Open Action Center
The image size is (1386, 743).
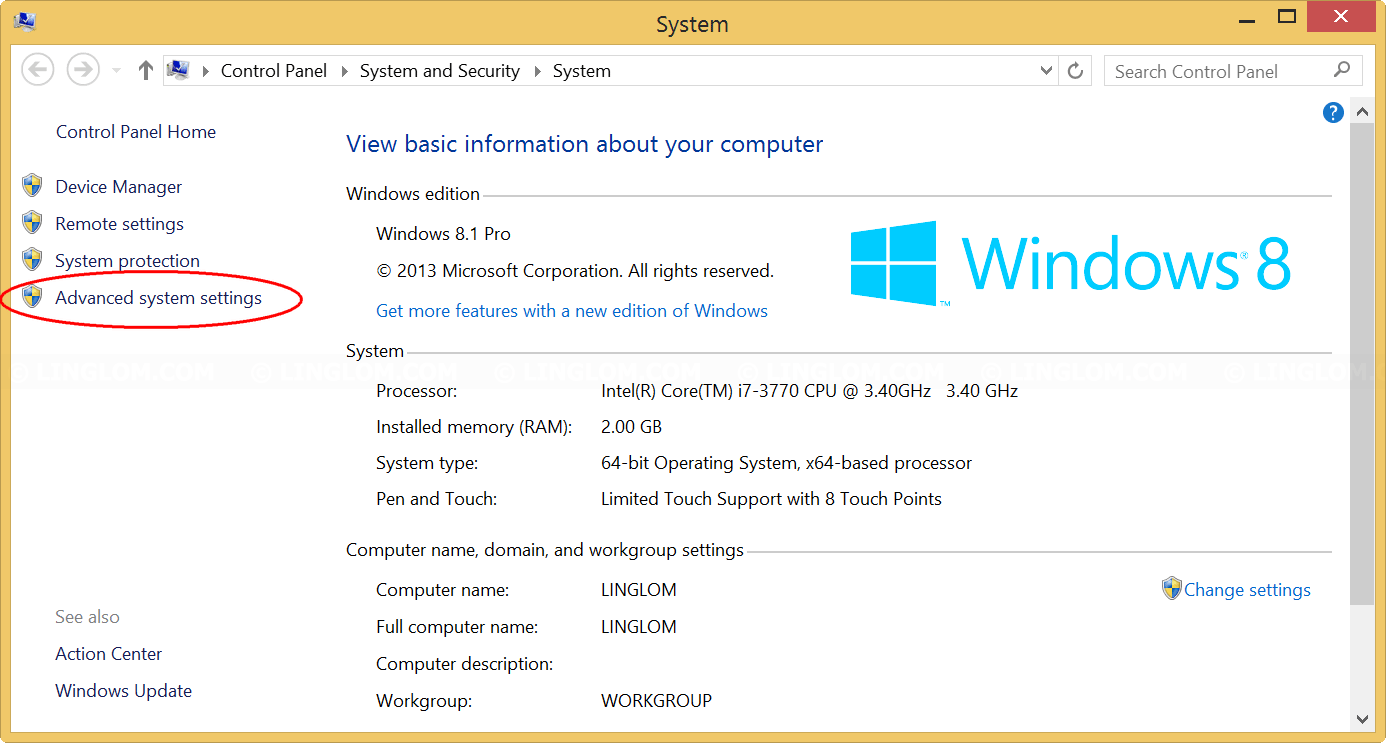pyautogui.click(x=109, y=654)
